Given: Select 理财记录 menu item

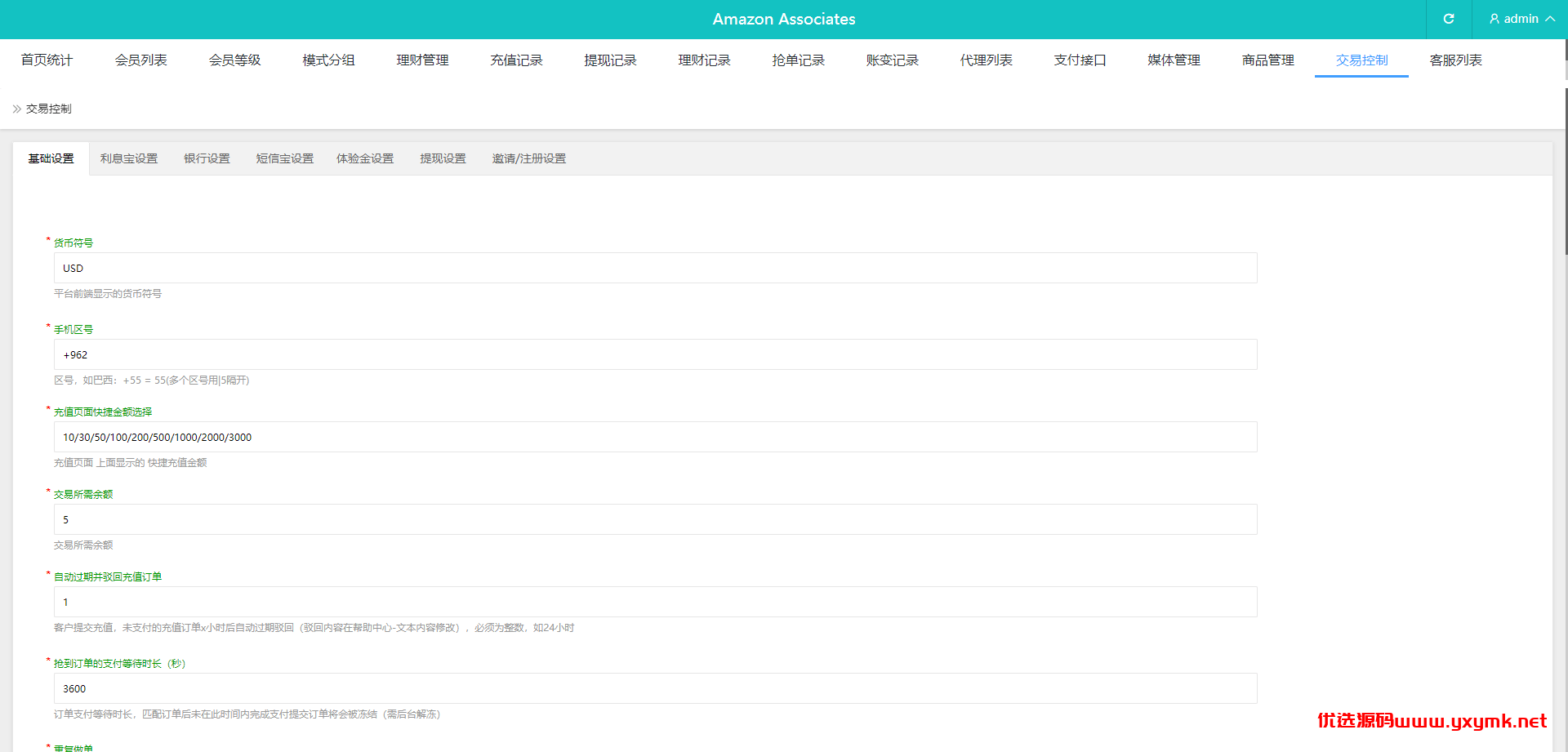Looking at the screenshot, I should click(704, 60).
